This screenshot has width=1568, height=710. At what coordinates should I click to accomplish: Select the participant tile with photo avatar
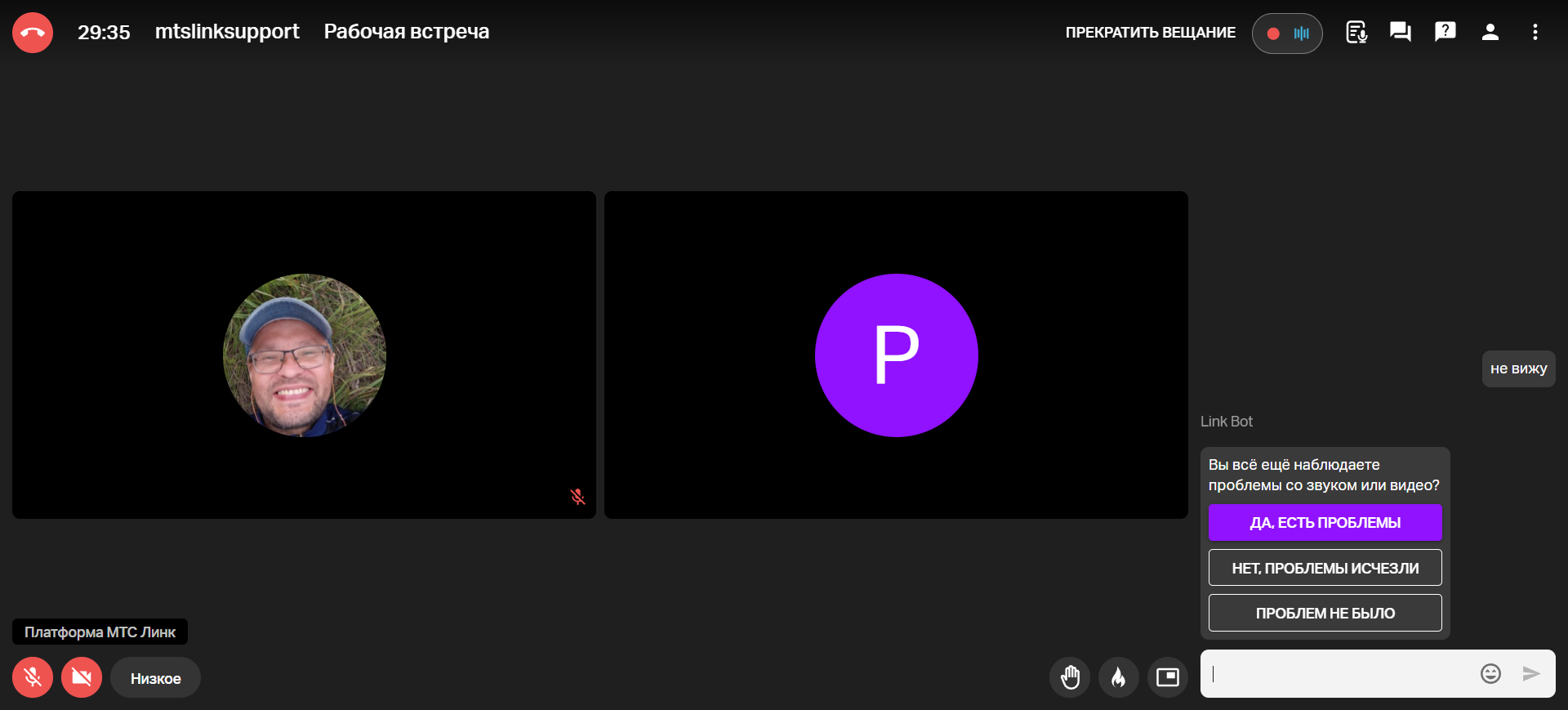[304, 355]
